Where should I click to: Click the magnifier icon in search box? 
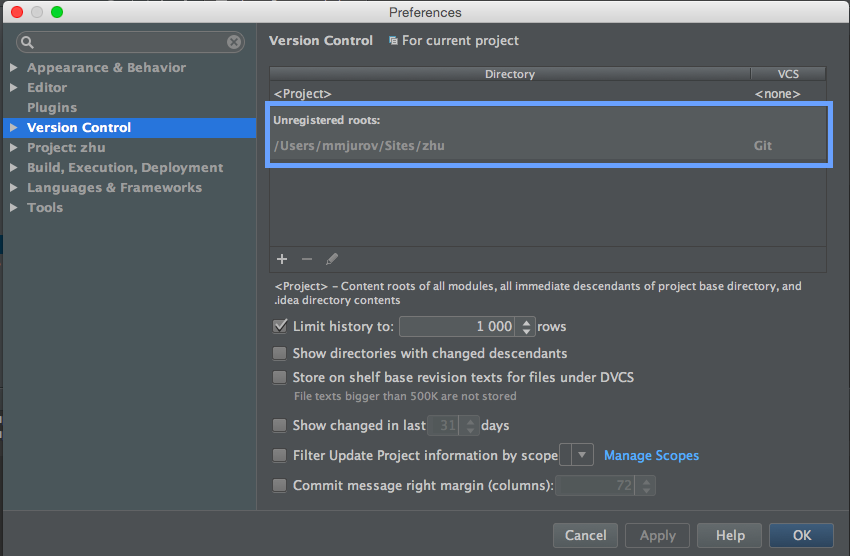pyautogui.click(x=28, y=42)
